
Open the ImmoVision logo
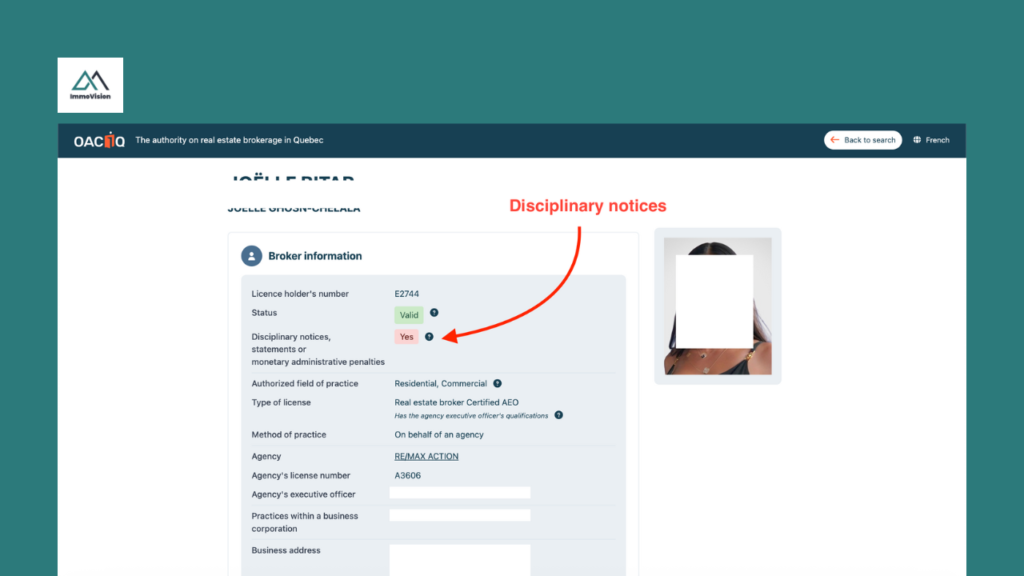[x=90, y=85]
